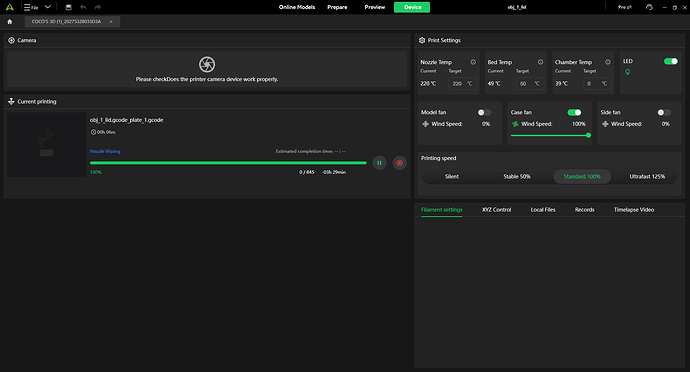Click the elapsed time clock icon
Screen dimensions: 690x372
click(x=93, y=132)
